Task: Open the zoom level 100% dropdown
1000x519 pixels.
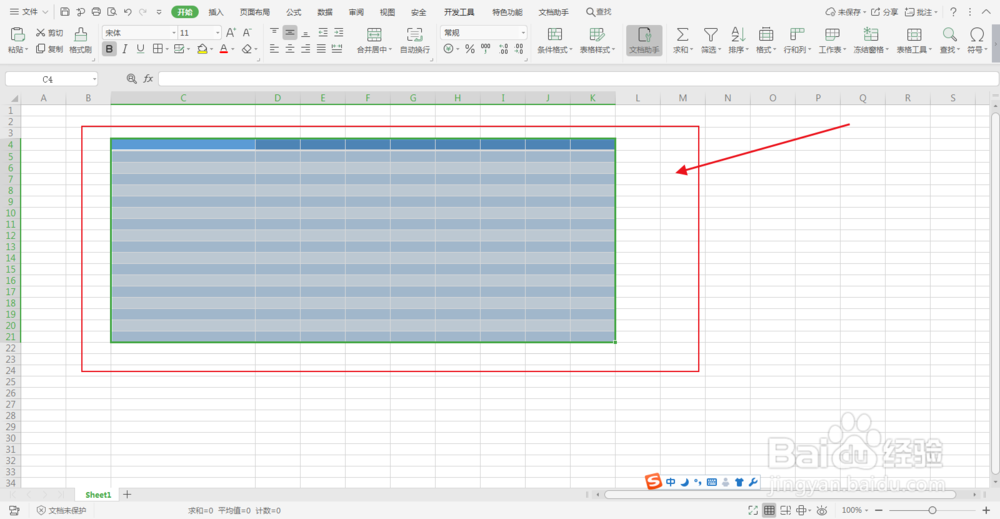Action: coord(855,510)
